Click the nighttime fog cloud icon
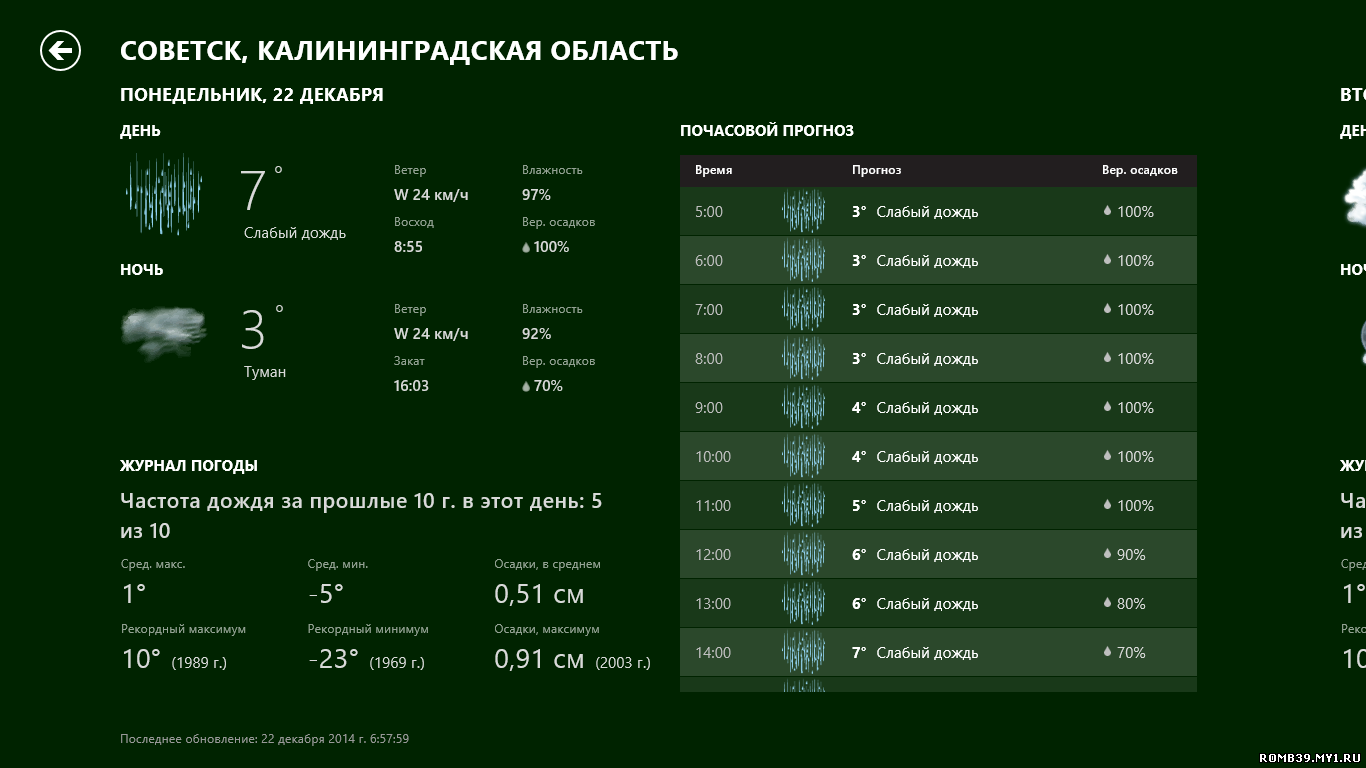Image resolution: width=1366 pixels, height=768 pixels. (164, 331)
